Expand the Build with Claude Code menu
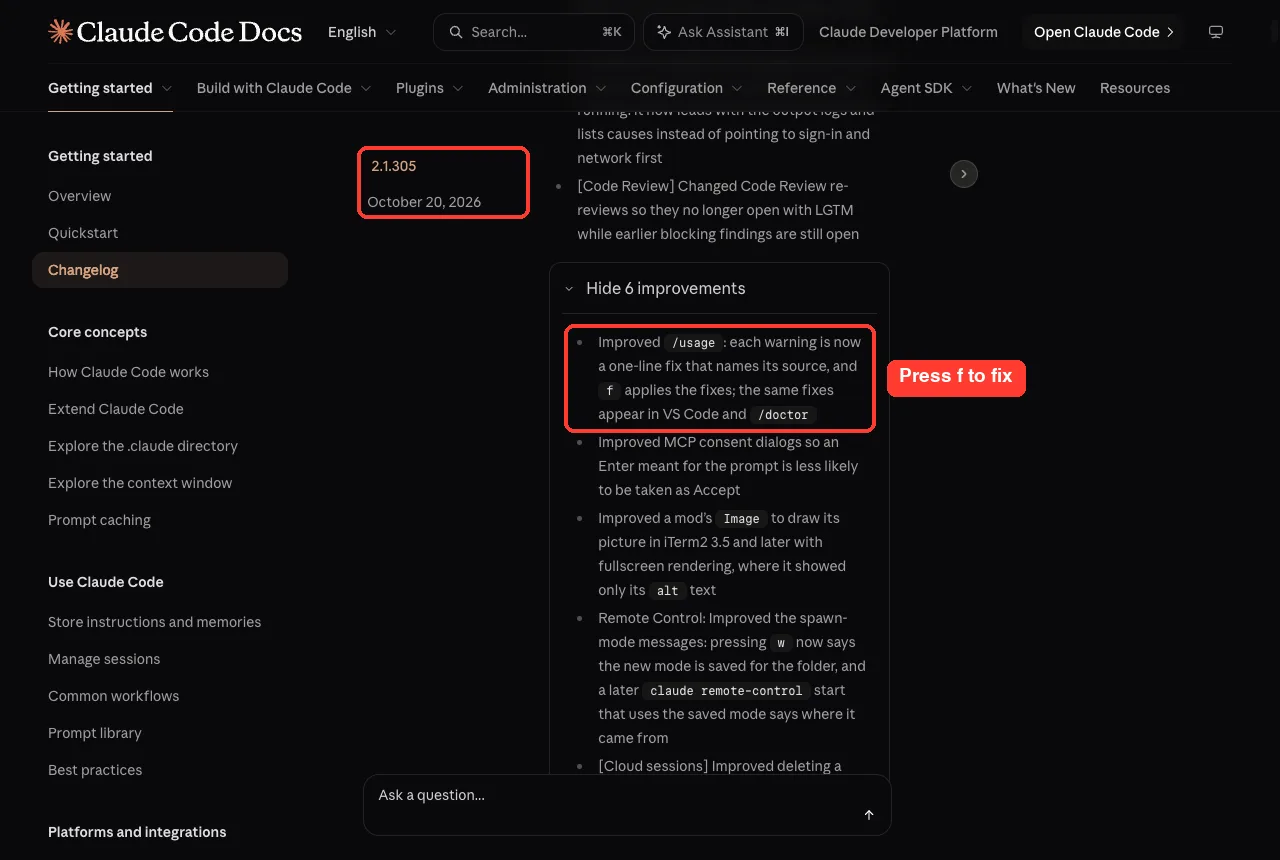Image resolution: width=1280 pixels, height=860 pixels. tap(284, 88)
